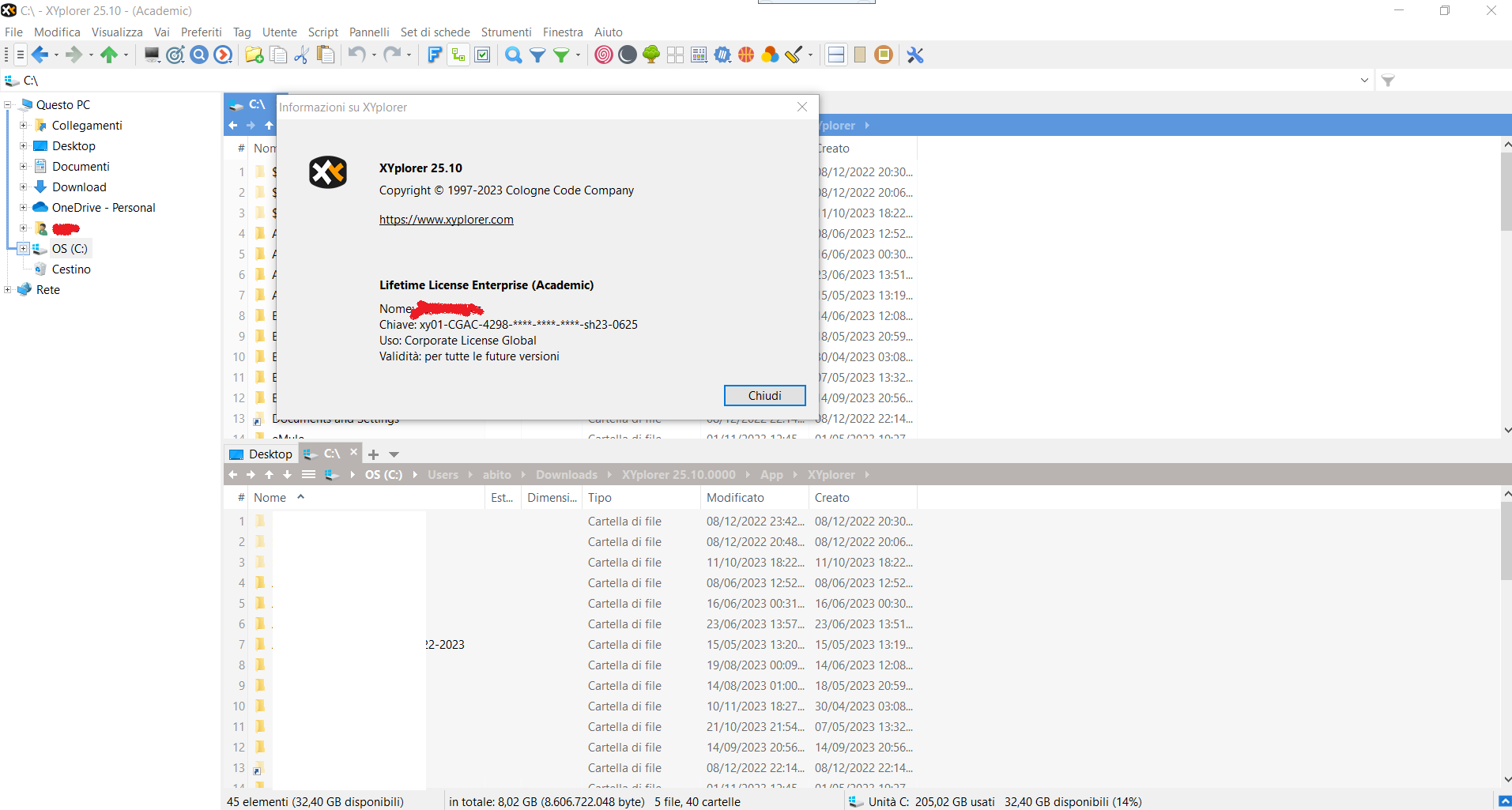The image size is (1512, 810).
Task: Expand the OS (C:) tree node
Action: click(x=24, y=248)
